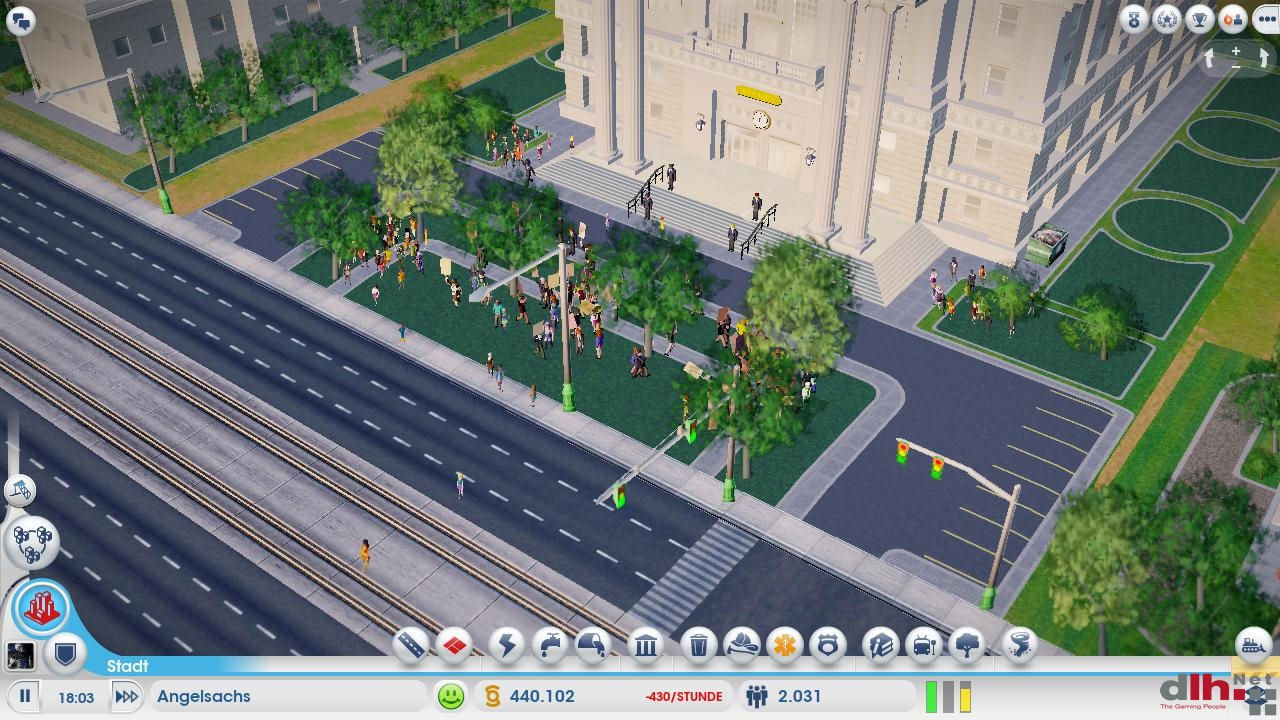
Task: Click the Stadt label
Action: click(127, 666)
